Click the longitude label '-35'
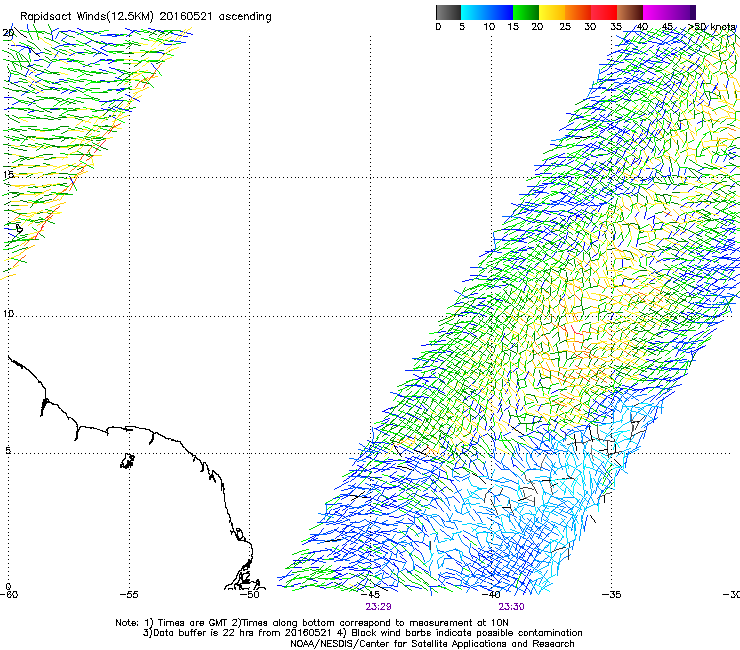 coord(612,594)
